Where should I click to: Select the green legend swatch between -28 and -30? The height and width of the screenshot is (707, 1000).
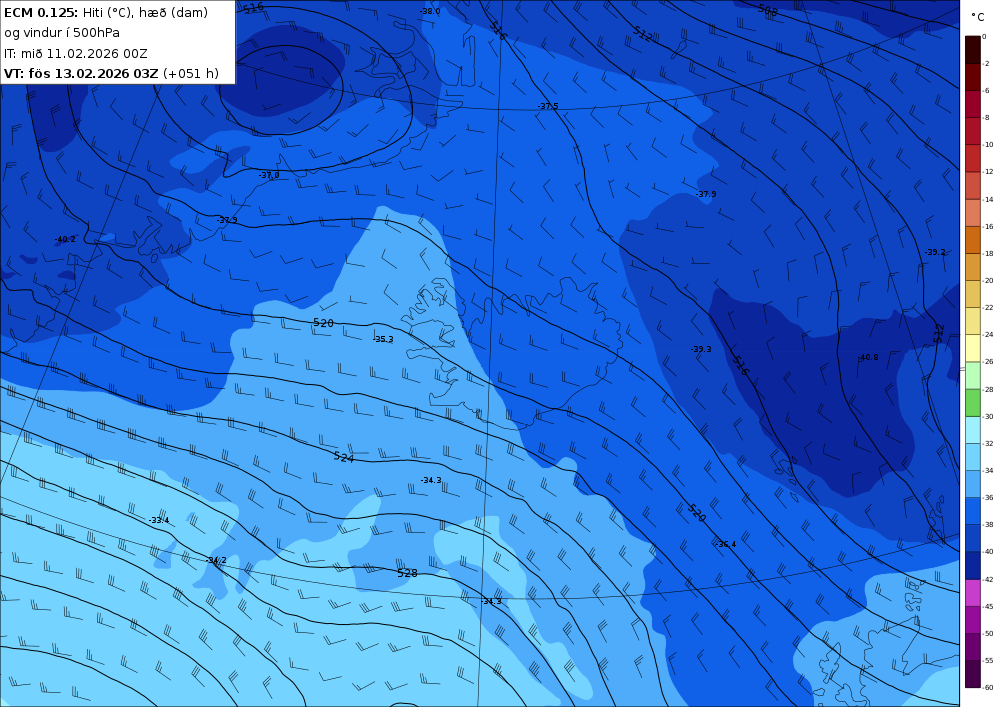pos(973,403)
